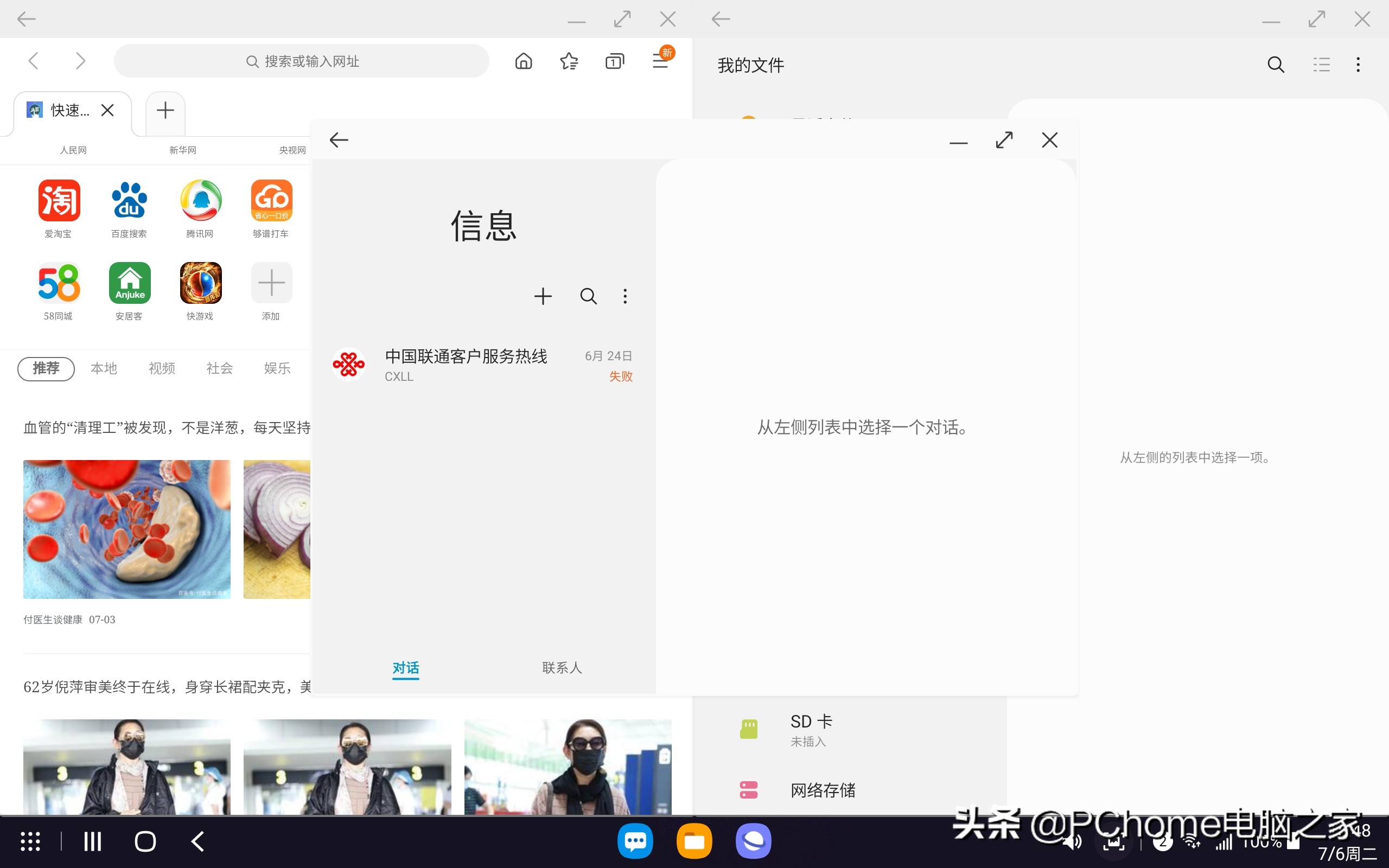Screen dimensions: 1389x868
Task: Open a new browser tab
Action: pyautogui.click(x=165, y=110)
